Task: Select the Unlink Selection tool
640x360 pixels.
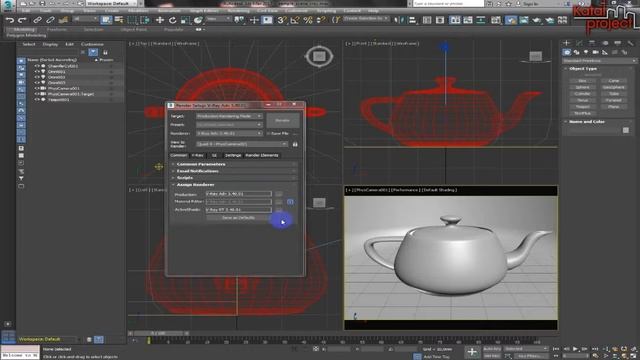Action: 50,20
